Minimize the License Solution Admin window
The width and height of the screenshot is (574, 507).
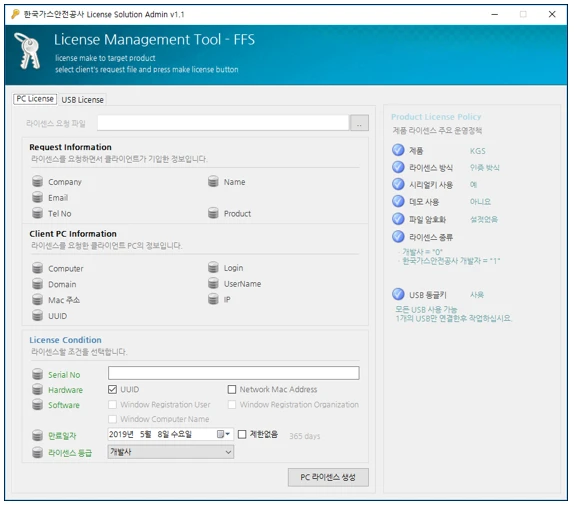click(x=496, y=14)
